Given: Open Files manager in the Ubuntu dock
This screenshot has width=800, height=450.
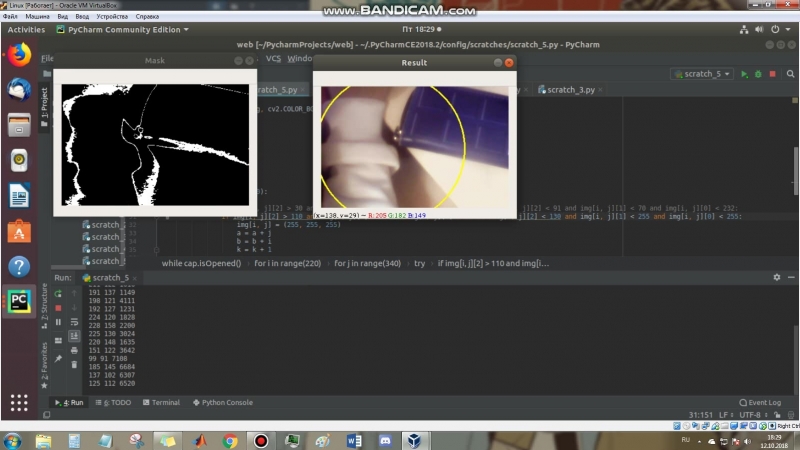Looking at the screenshot, I should pos(19,125).
